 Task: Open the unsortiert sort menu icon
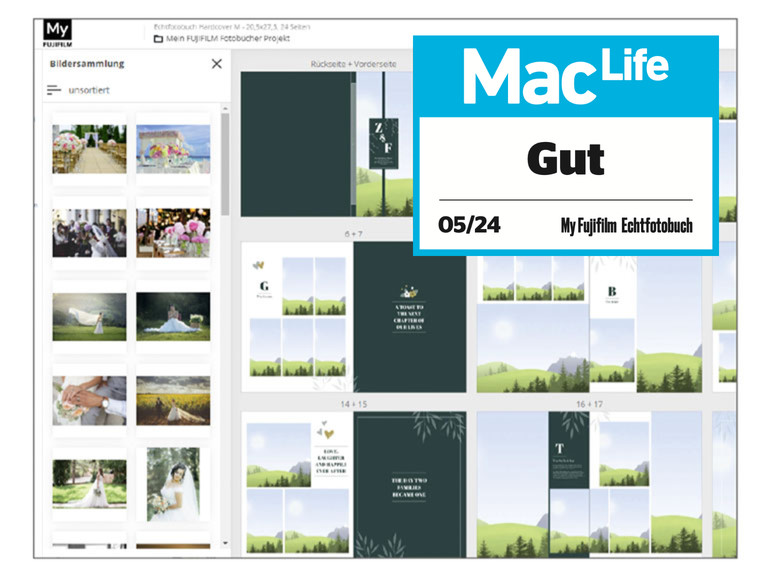54,90
